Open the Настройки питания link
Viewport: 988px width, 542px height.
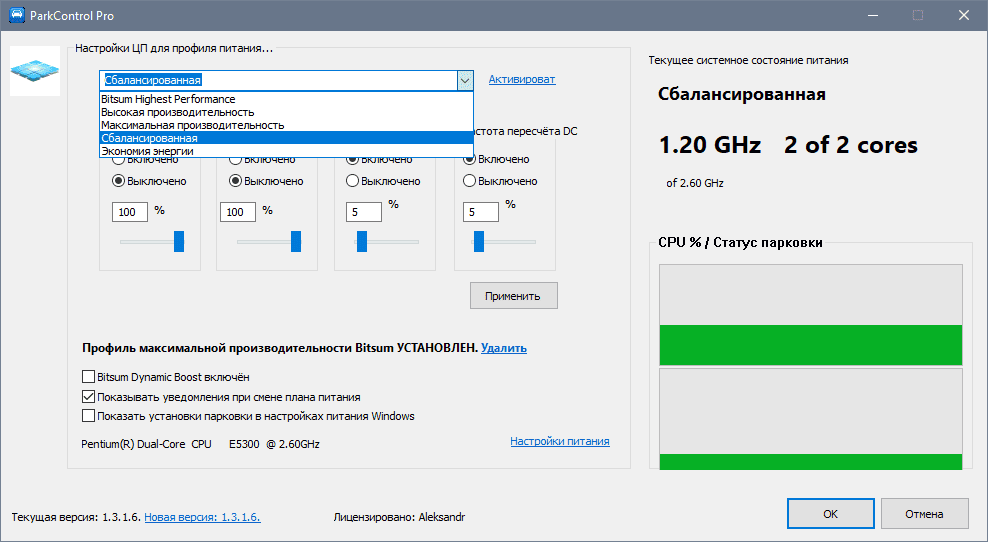560,441
